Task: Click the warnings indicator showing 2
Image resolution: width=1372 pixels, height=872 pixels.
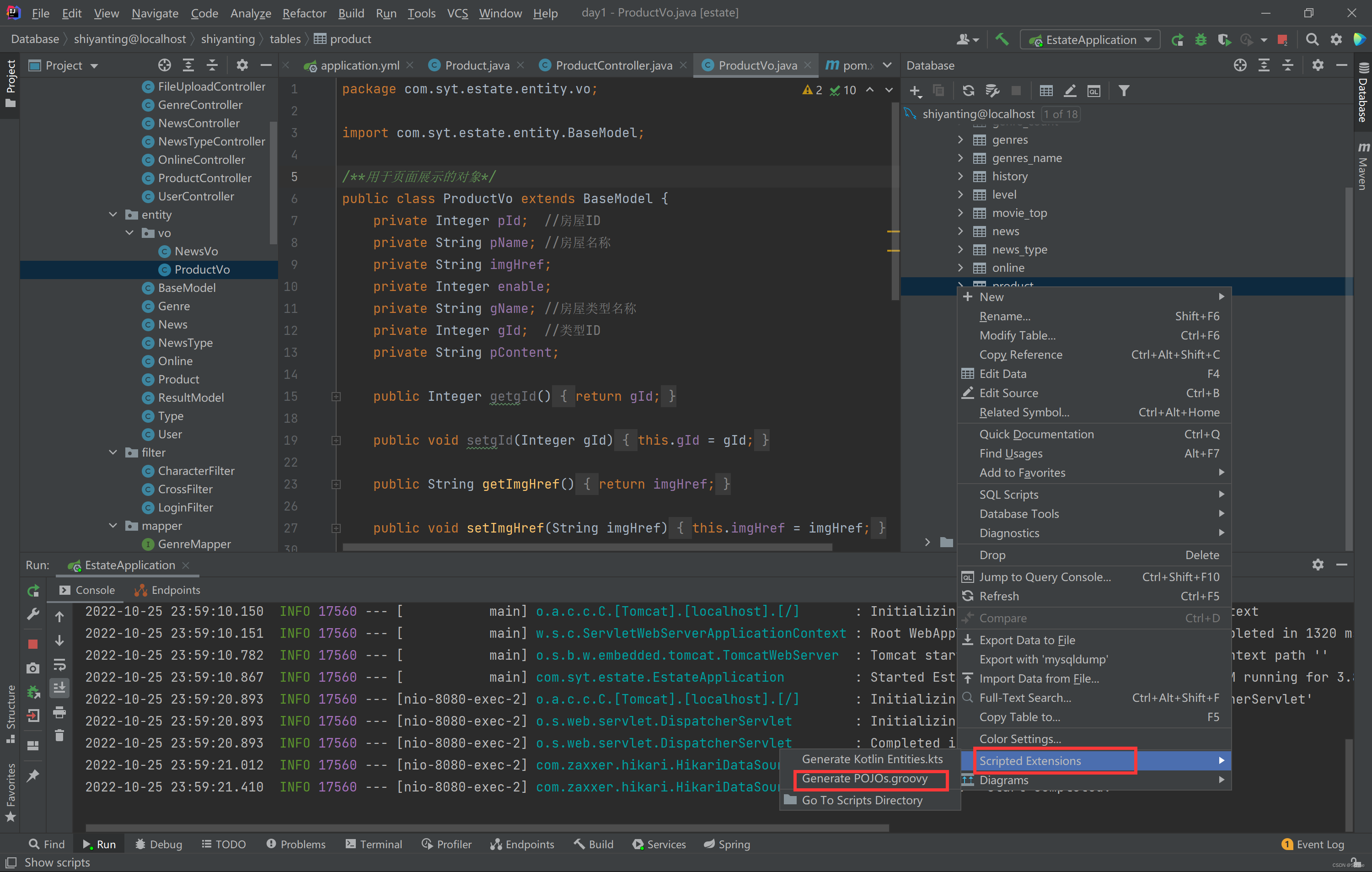Action: [x=812, y=90]
